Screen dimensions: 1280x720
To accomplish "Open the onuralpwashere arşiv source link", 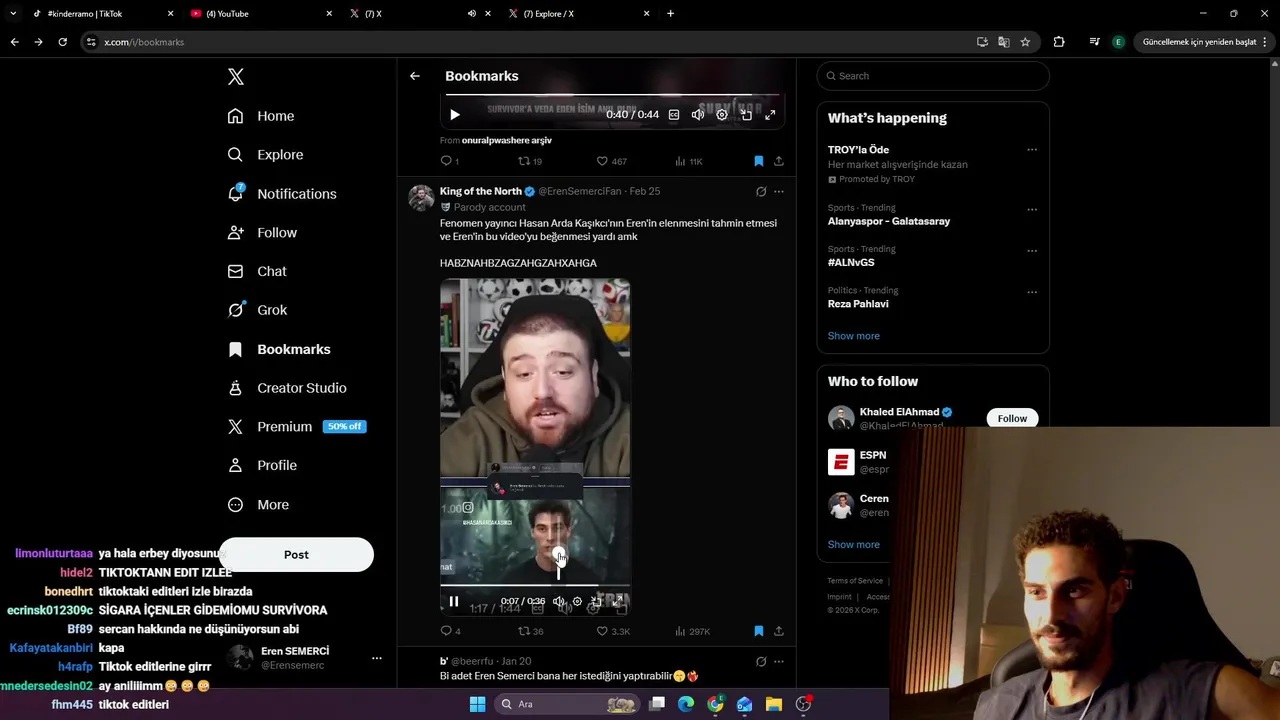I will (506, 141).
